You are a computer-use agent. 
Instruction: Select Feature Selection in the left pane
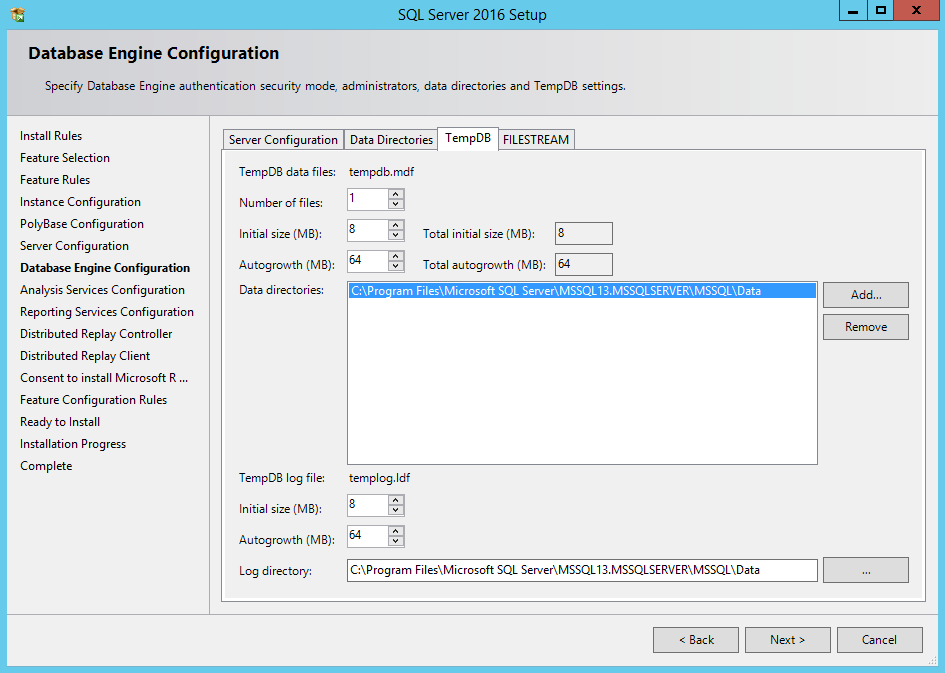tap(64, 157)
